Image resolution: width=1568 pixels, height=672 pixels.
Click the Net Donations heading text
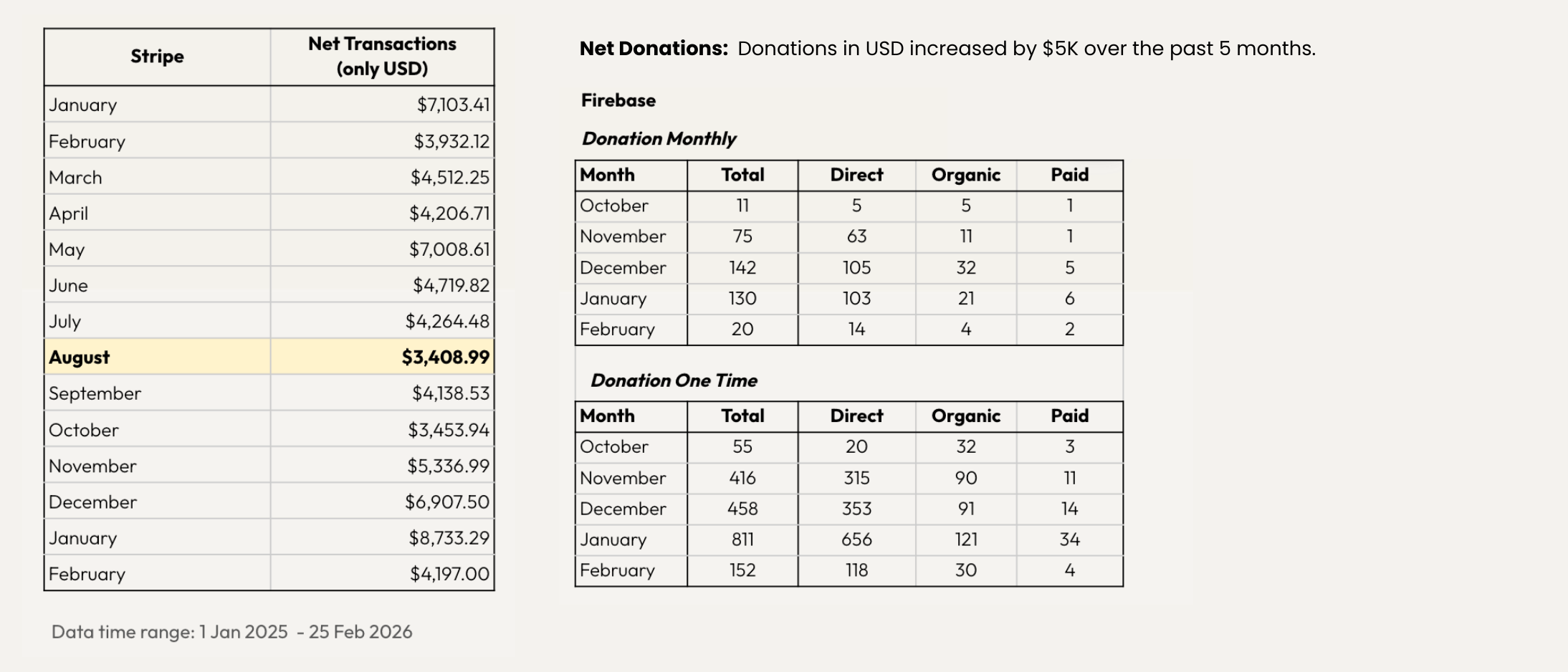(x=654, y=49)
